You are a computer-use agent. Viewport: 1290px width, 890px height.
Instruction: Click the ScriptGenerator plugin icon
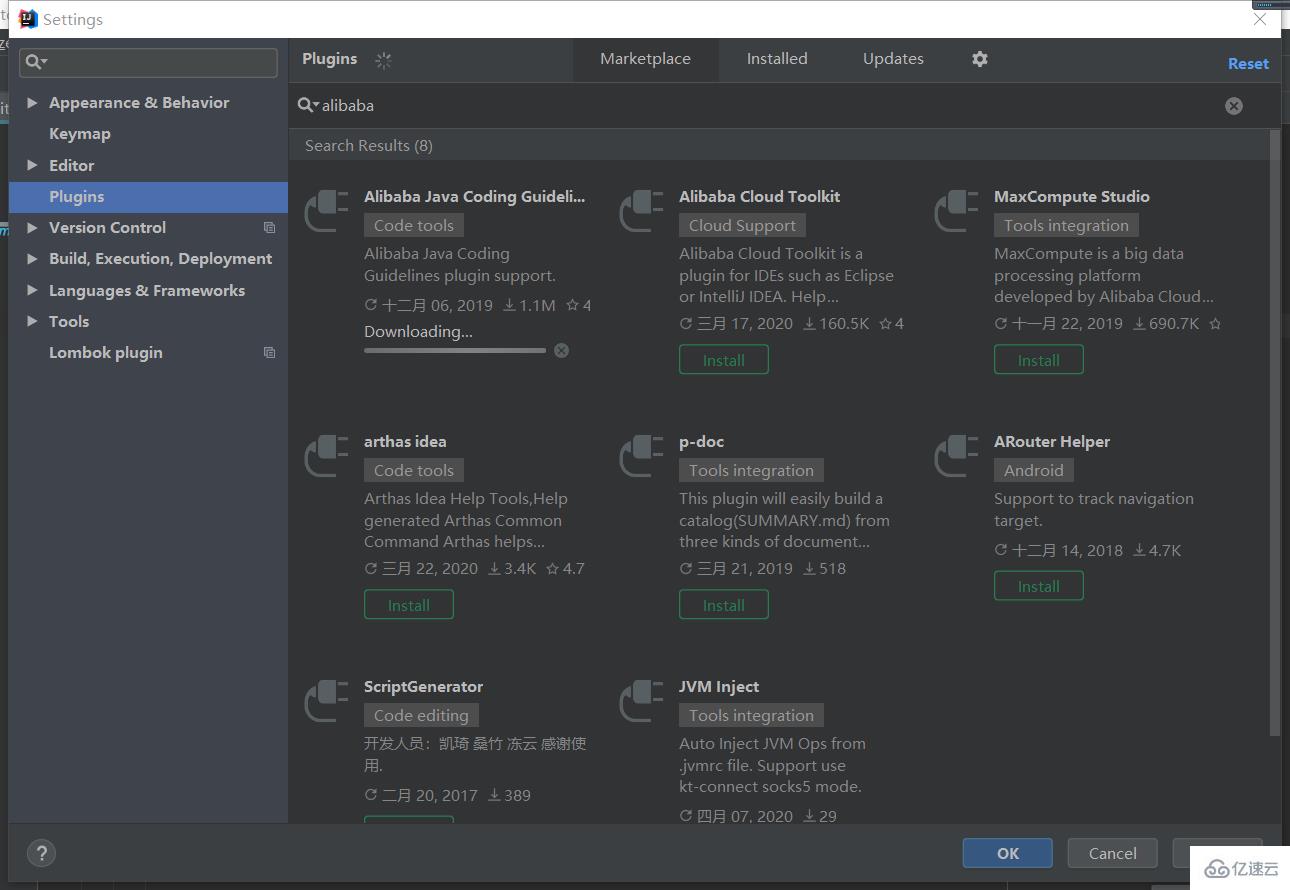(x=326, y=701)
